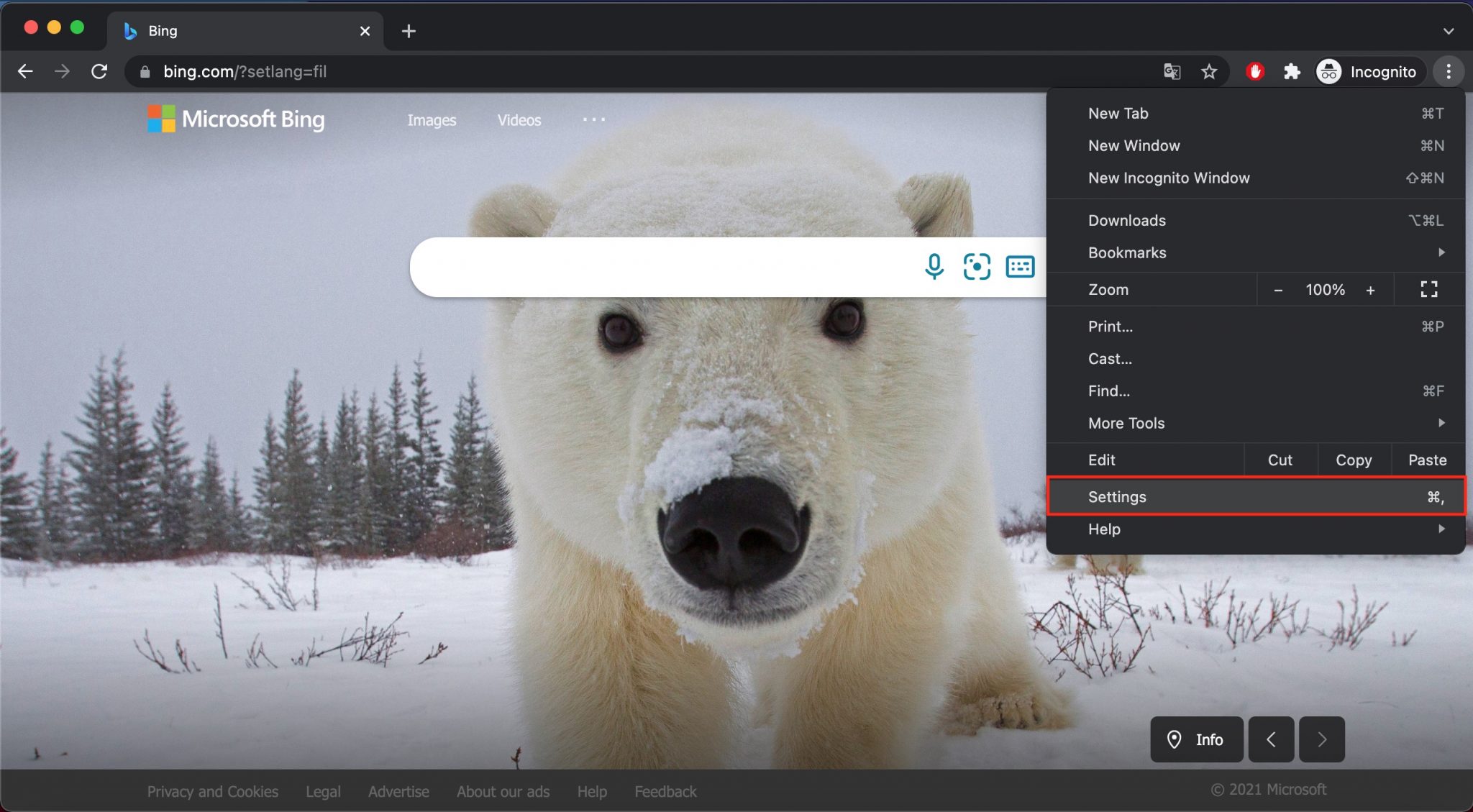Click the Google Translate page icon
Image resolution: width=1473 pixels, height=812 pixels.
(1172, 71)
